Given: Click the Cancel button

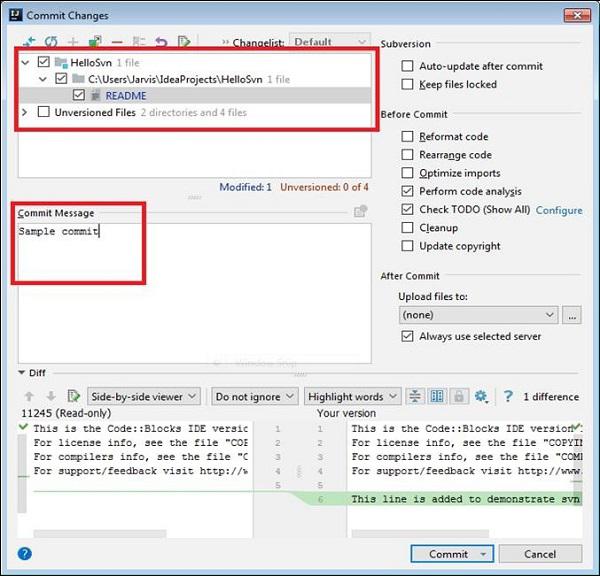Looking at the screenshot, I should 540,554.
